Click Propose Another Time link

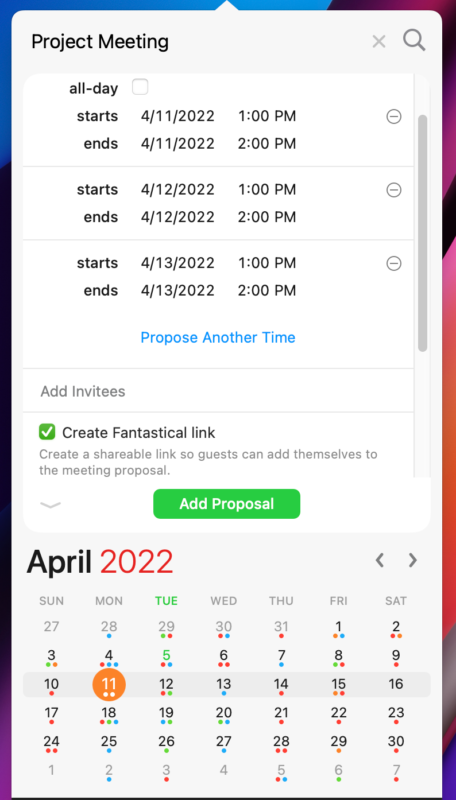(218, 337)
